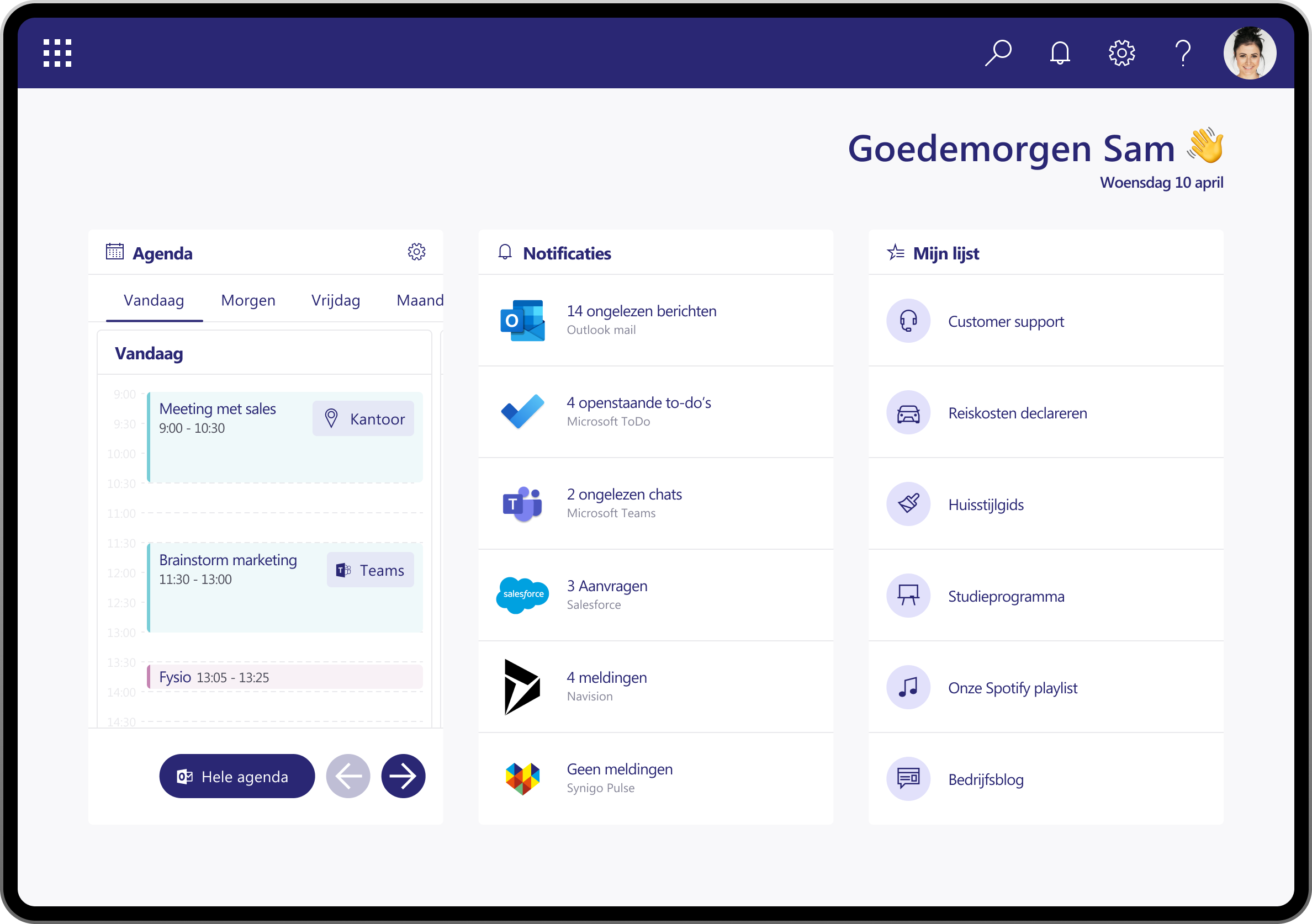
Task: Click the Kantoor location badge
Action: (363, 419)
